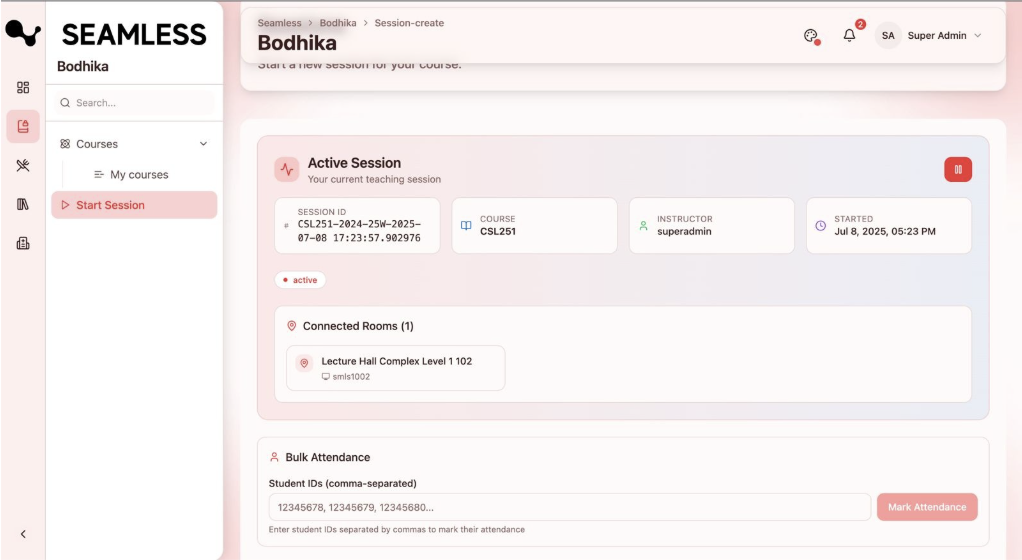The height and width of the screenshot is (560, 1022).
Task: Open notifications bell with badge
Action: click(849, 36)
